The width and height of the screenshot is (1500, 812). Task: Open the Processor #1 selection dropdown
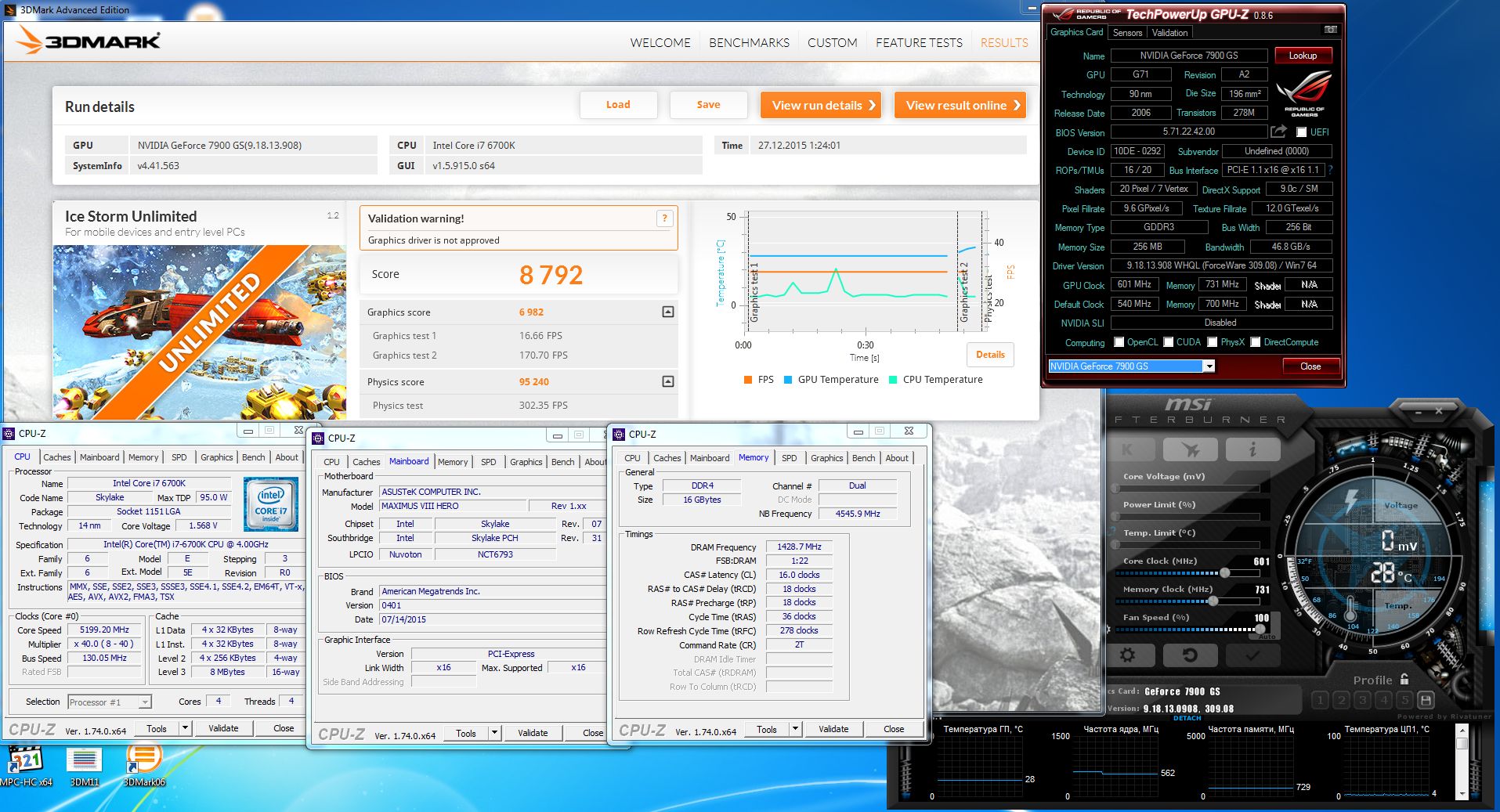pyautogui.click(x=110, y=702)
